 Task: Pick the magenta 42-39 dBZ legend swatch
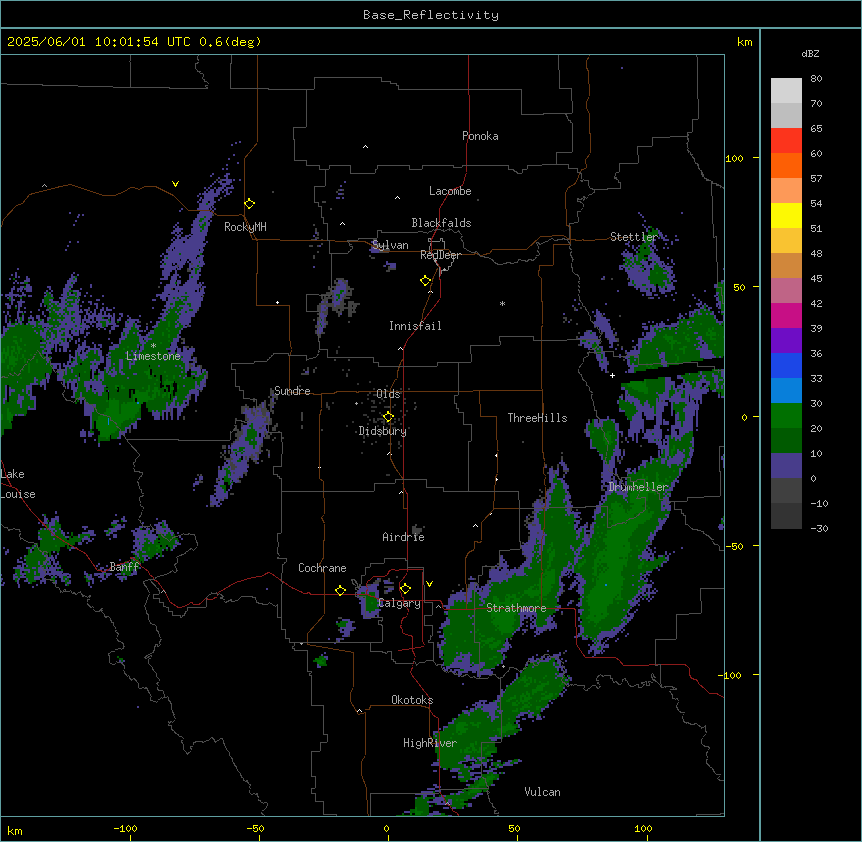pos(786,315)
